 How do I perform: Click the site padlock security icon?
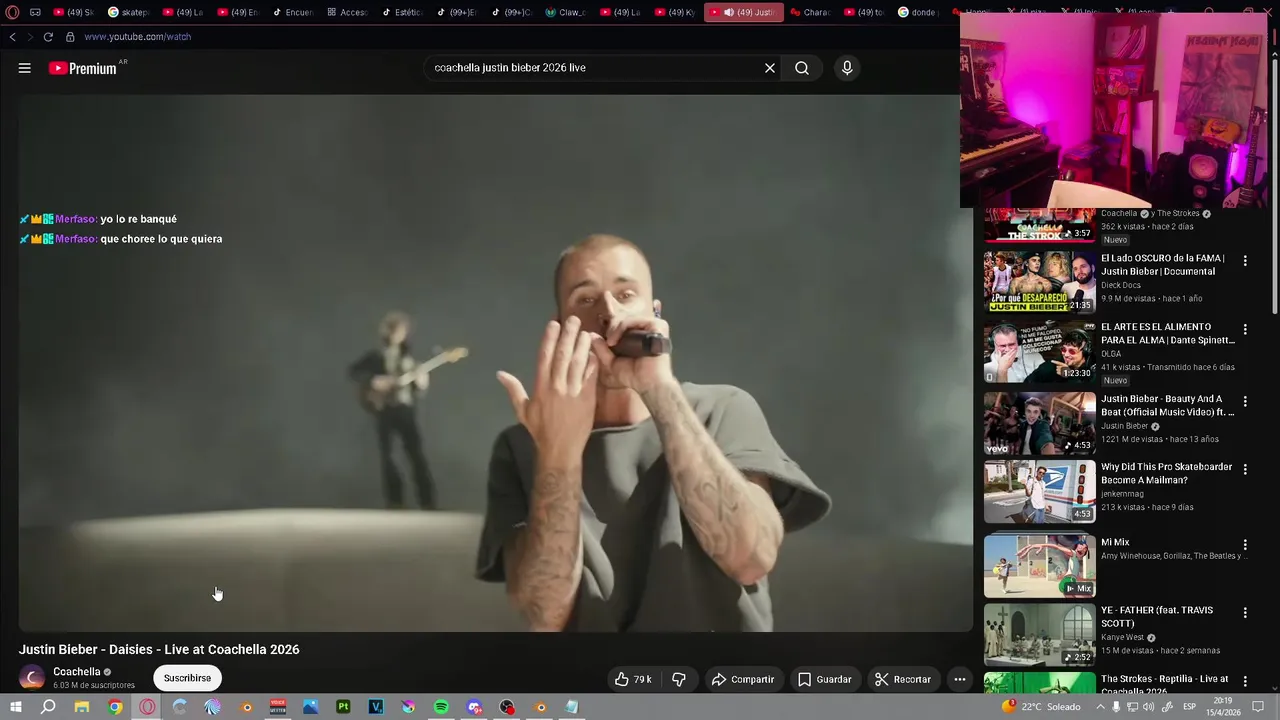coord(70,37)
